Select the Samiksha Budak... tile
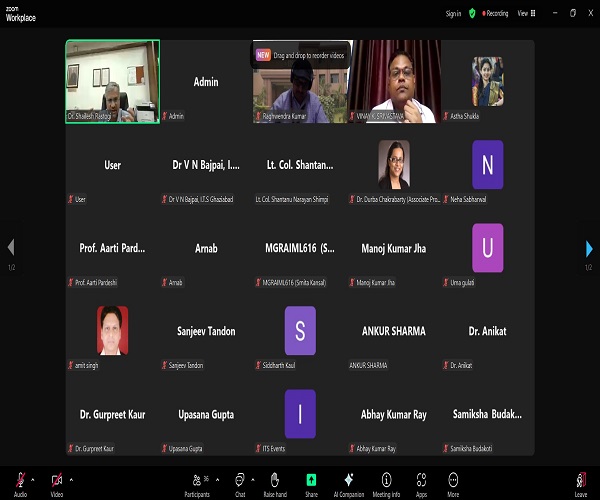The image size is (600, 500). click(488, 414)
